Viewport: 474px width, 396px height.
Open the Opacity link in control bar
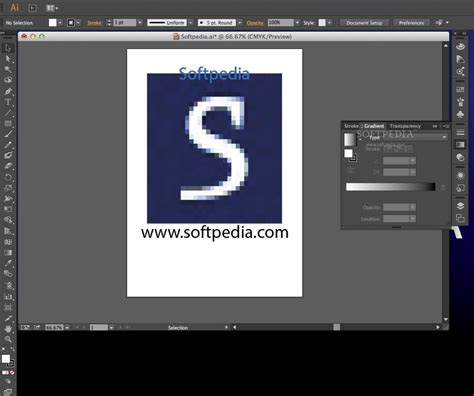click(255, 23)
